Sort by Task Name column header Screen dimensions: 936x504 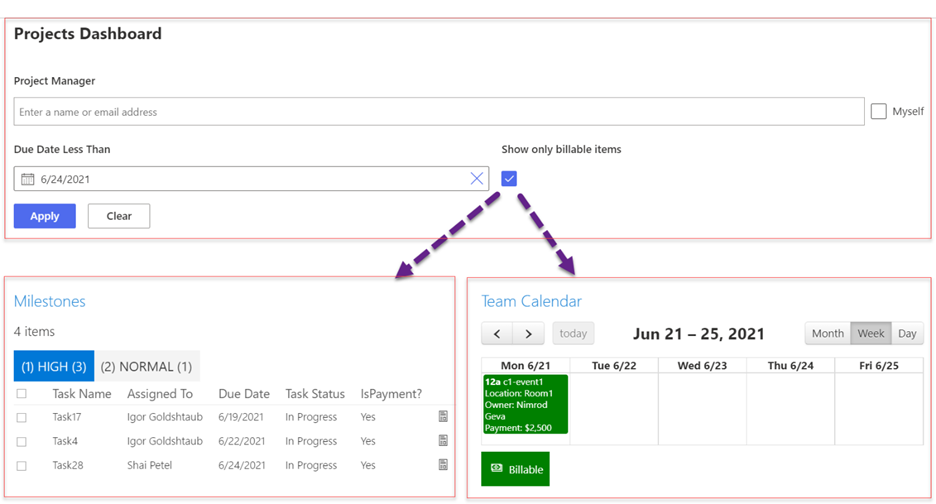pos(82,394)
